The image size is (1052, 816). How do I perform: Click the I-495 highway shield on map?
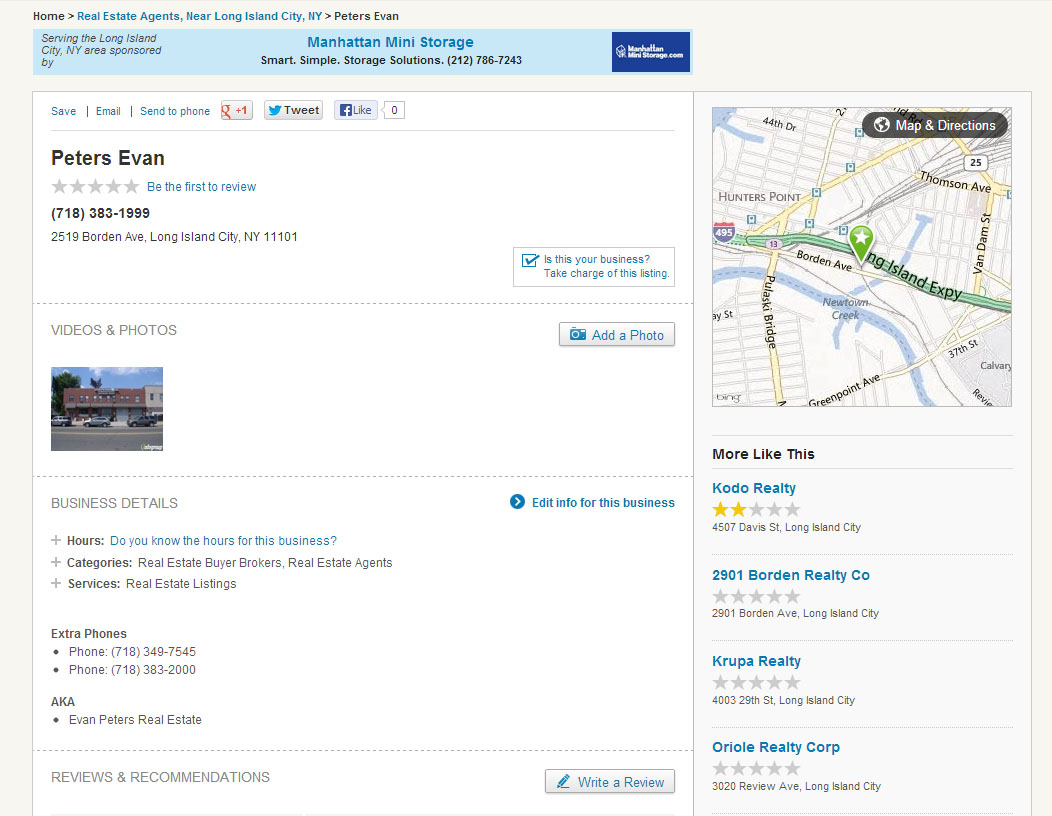click(x=723, y=232)
